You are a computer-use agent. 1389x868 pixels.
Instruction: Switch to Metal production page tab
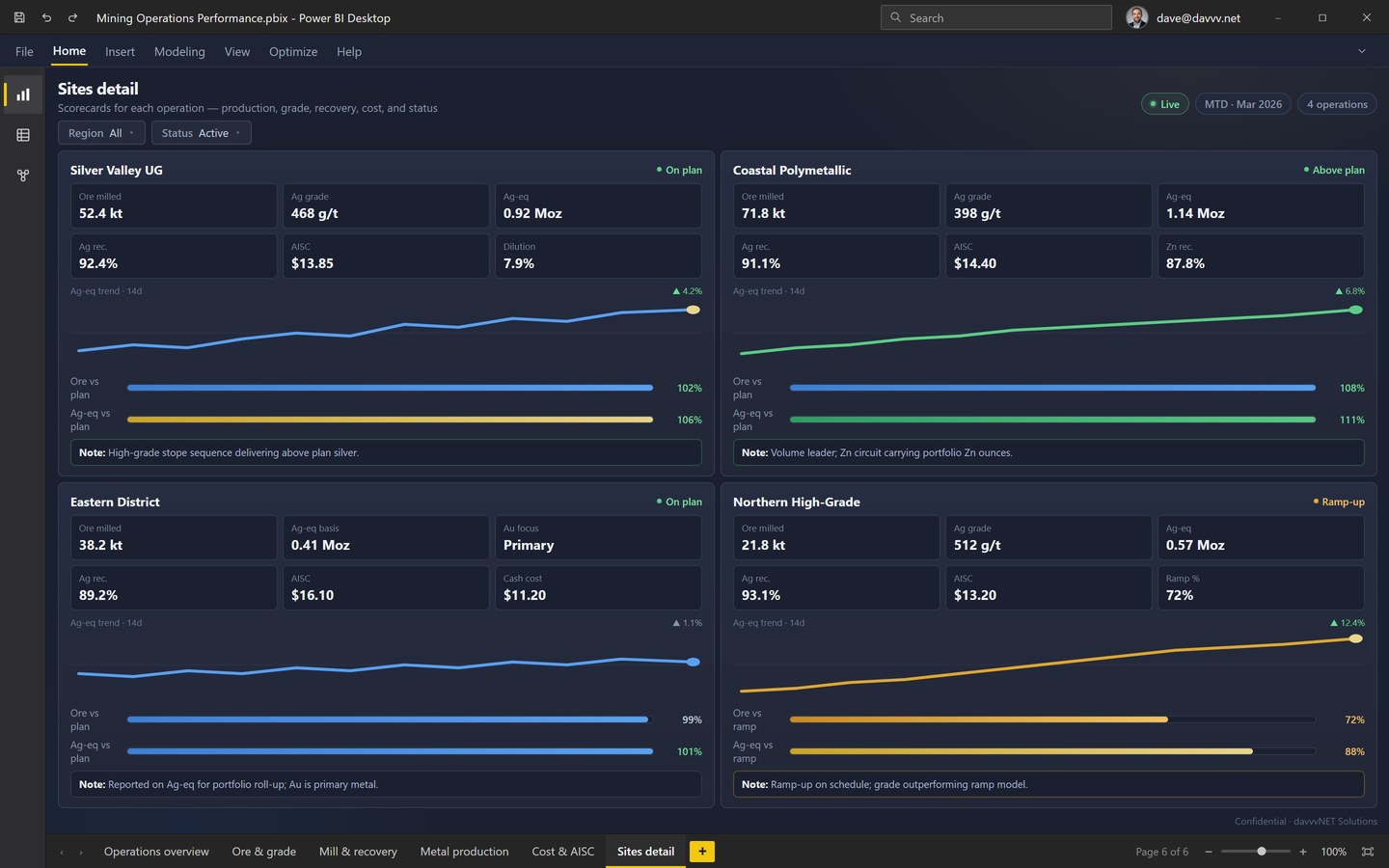[x=464, y=852]
